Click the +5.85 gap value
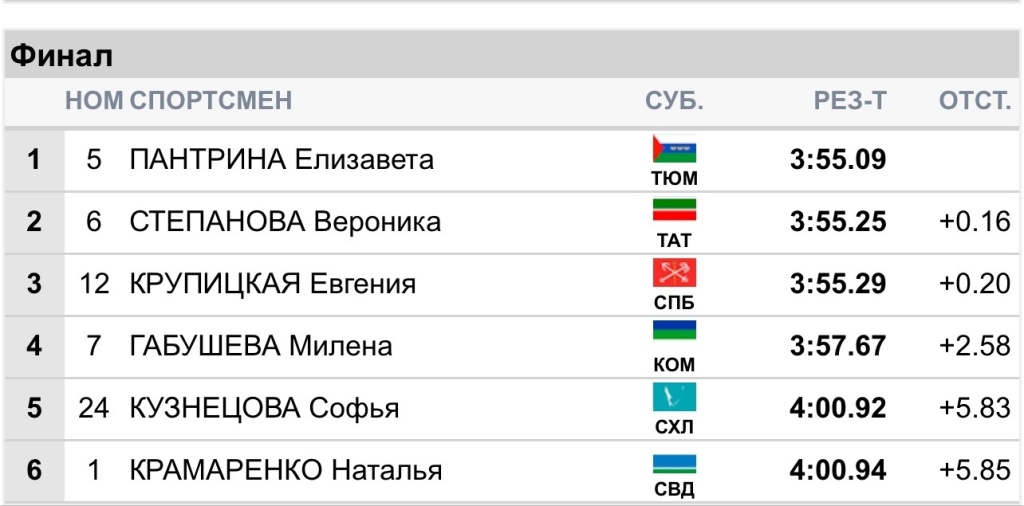The width and height of the screenshot is (1024, 506). point(975,470)
